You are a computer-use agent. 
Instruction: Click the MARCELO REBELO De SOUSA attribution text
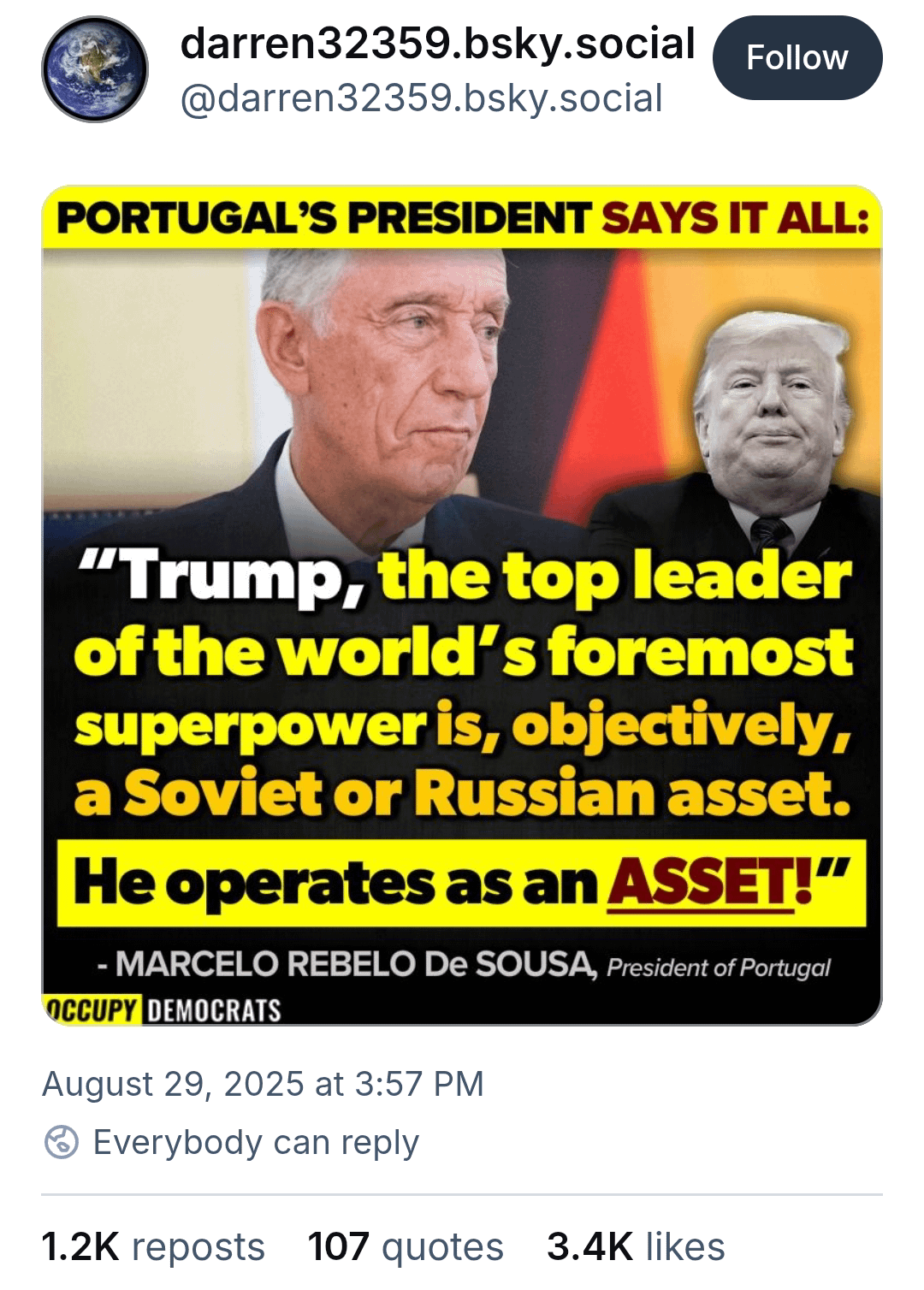pos(346,965)
